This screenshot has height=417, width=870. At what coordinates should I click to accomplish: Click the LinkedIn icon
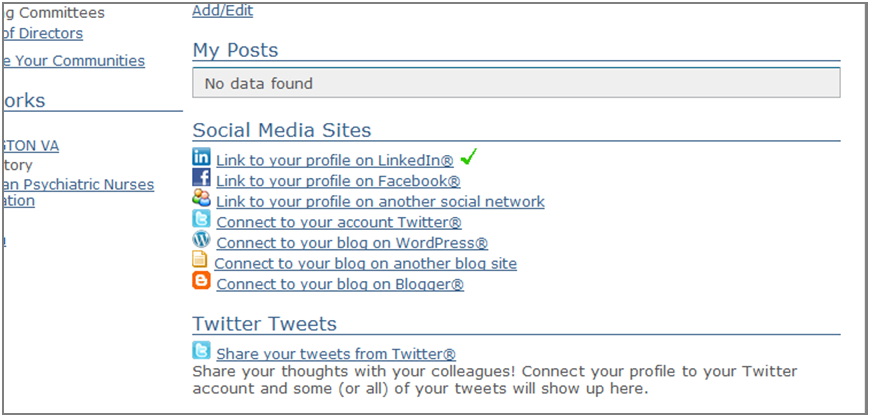tap(201, 158)
